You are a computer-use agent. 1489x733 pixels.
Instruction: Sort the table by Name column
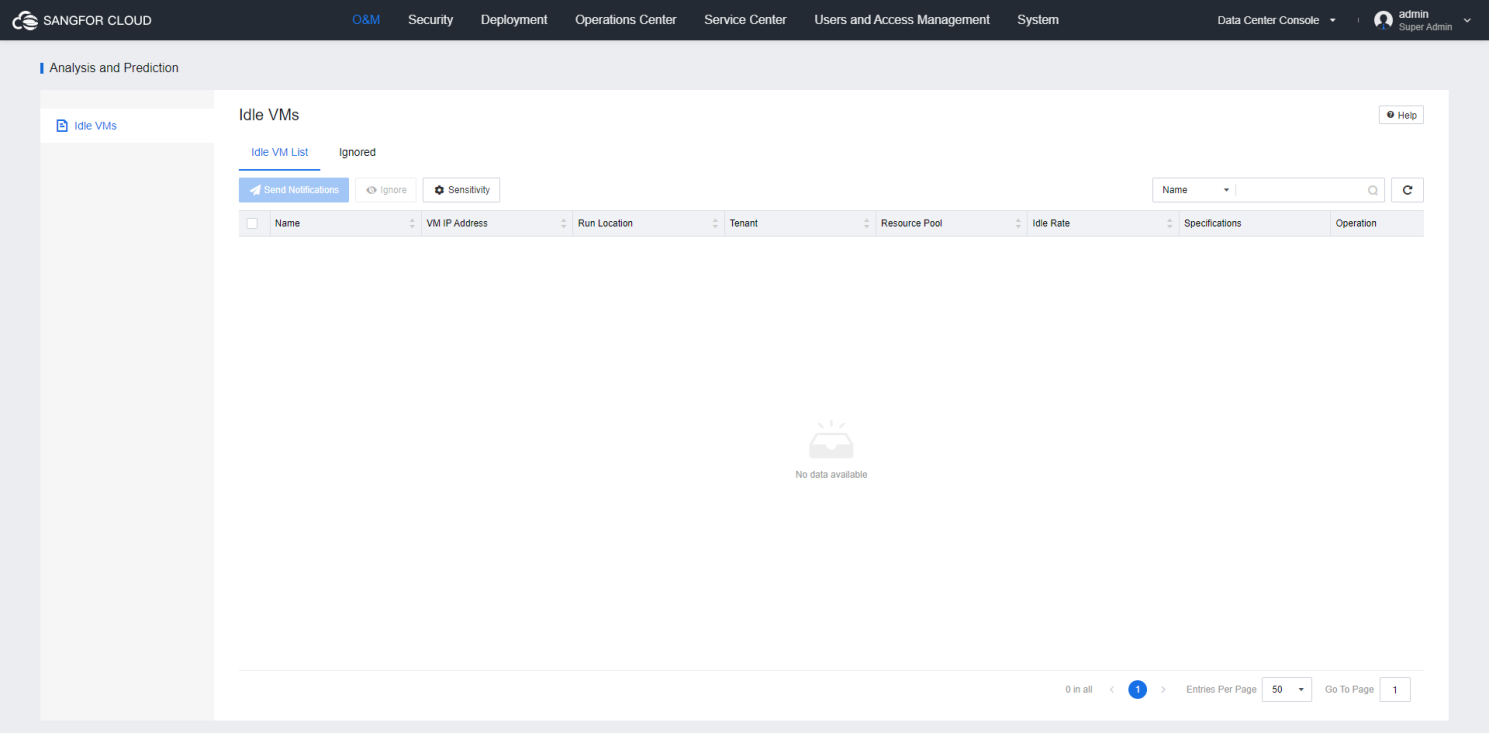click(x=412, y=223)
